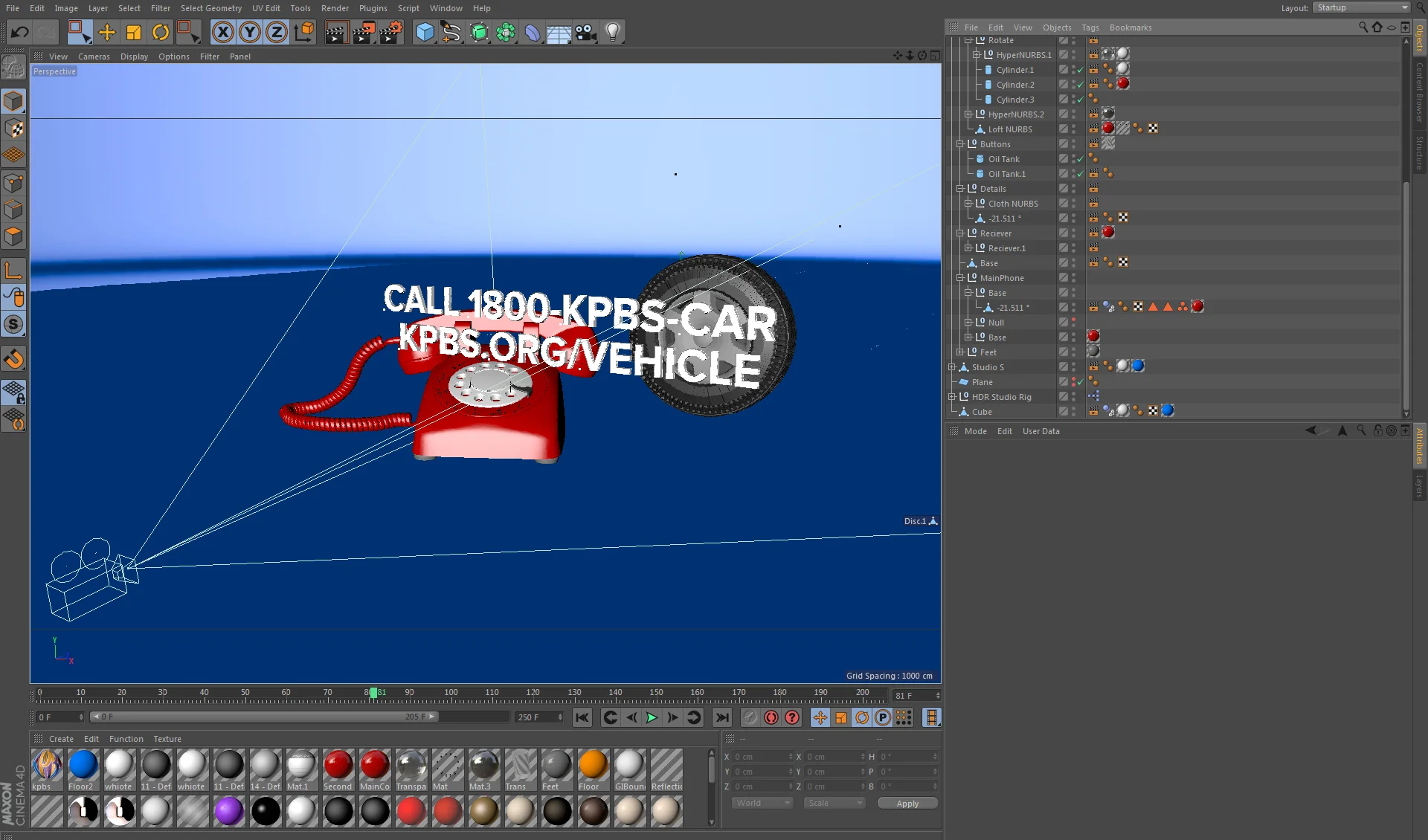Viewport: 1428px width, 840px height.
Task: Open the spline drawing tools icon
Action: click(x=451, y=32)
